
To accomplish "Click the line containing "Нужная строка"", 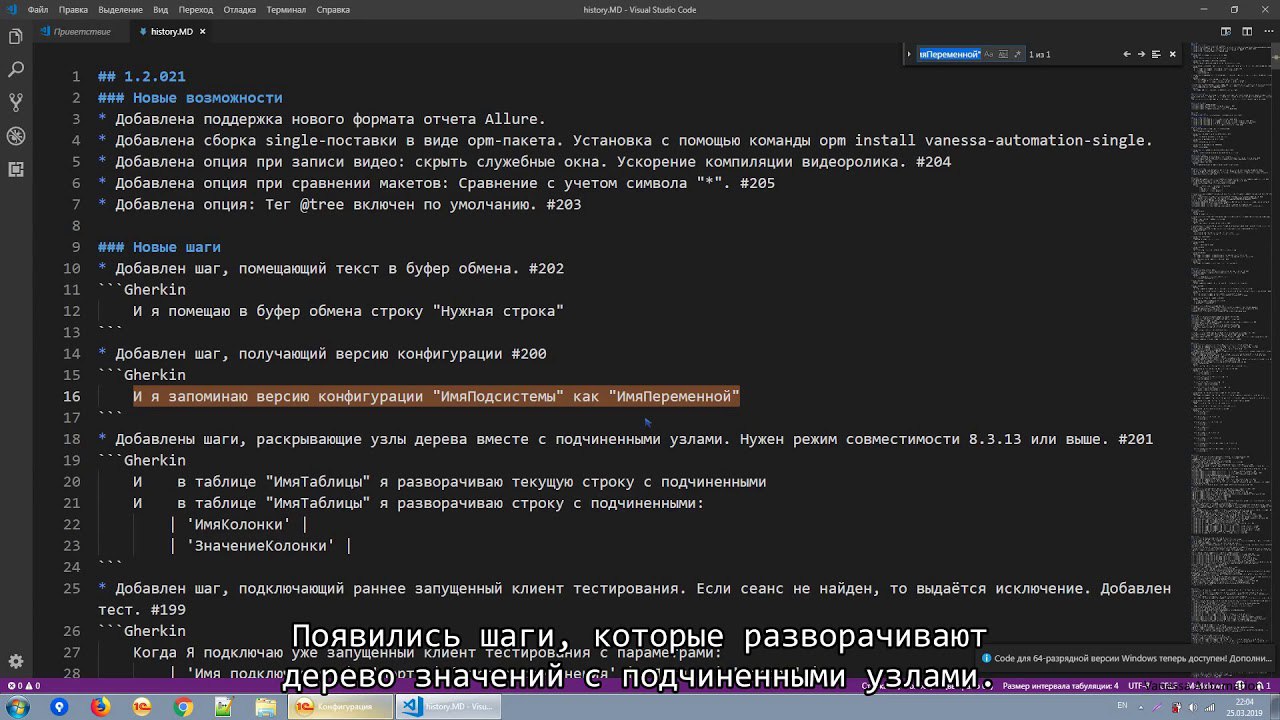I will tap(348, 311).
